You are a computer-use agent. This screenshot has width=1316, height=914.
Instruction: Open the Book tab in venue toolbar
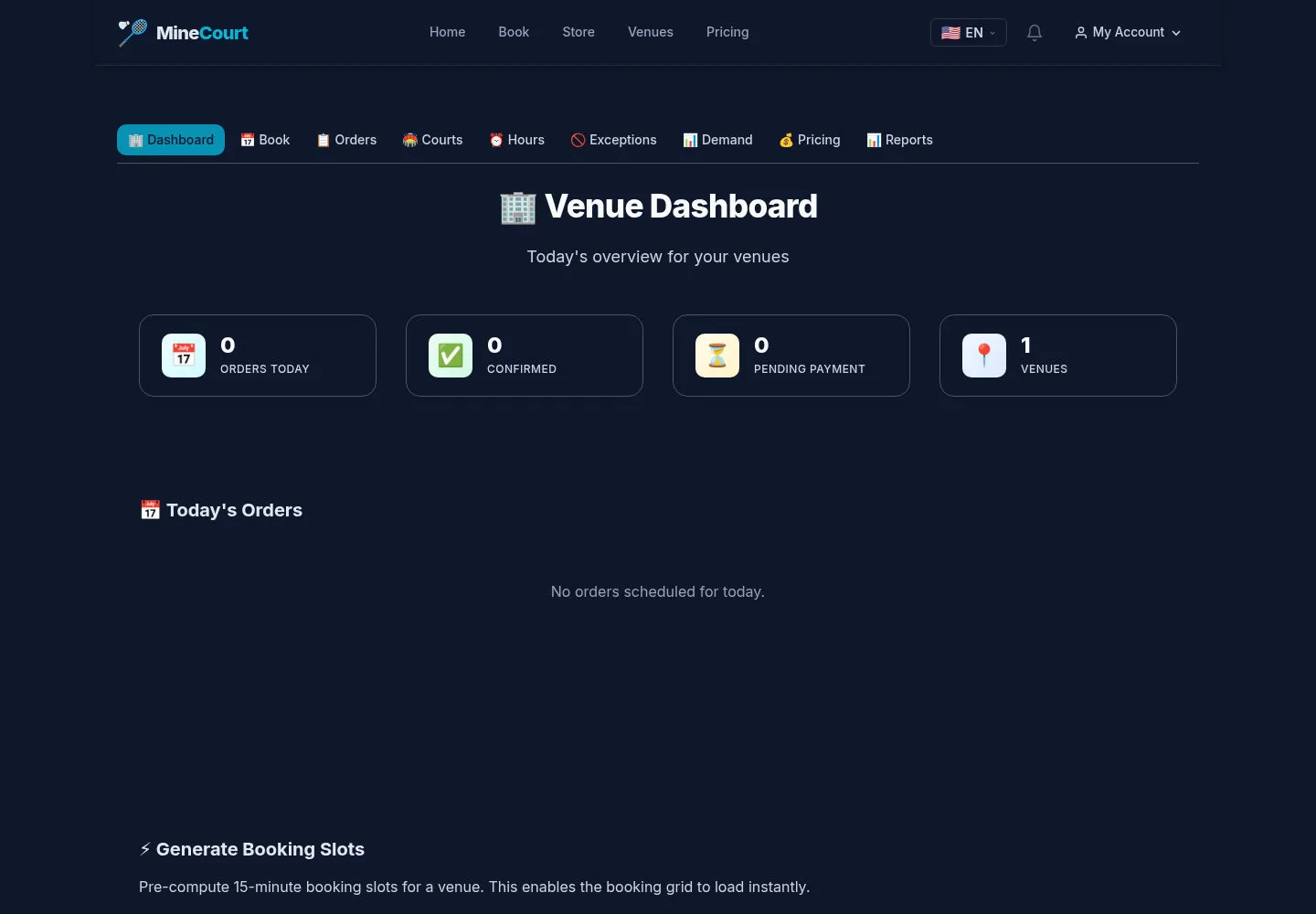(265, 140)
